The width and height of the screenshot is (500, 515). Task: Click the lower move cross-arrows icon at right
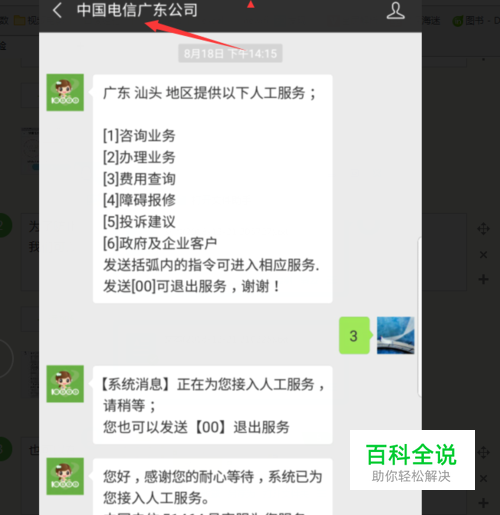483,453
